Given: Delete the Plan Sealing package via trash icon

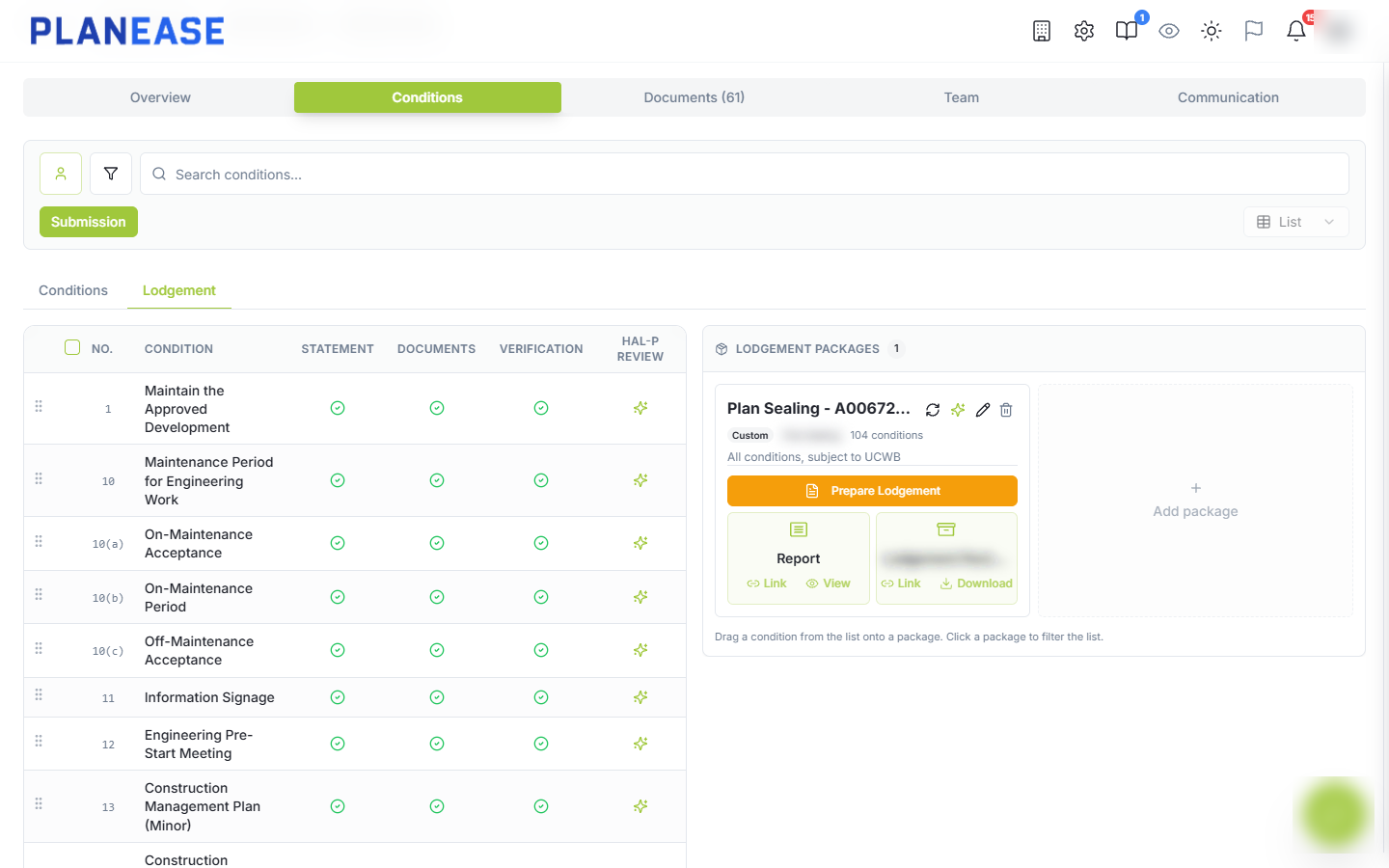Looking at the screenshot, I should tap(1006, 410).
